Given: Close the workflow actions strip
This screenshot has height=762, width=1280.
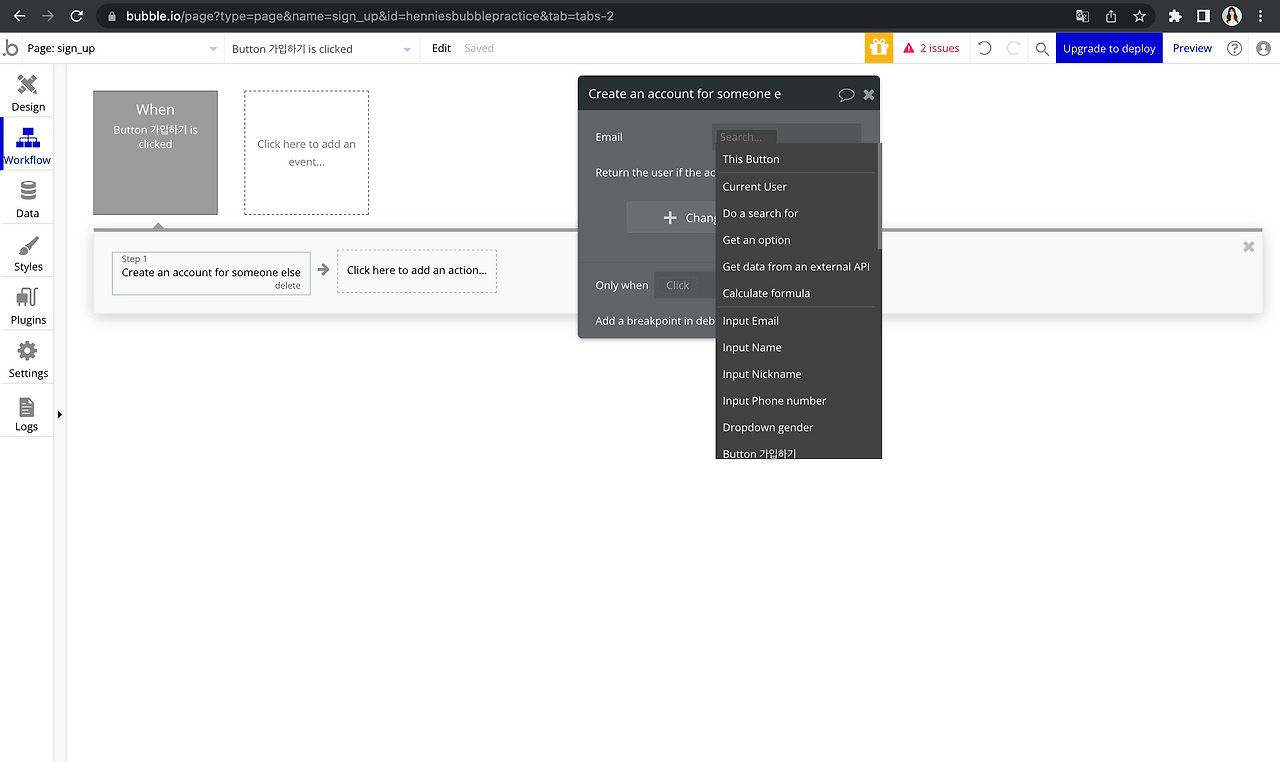Looking at the screenshot, I should (1248, 246).
